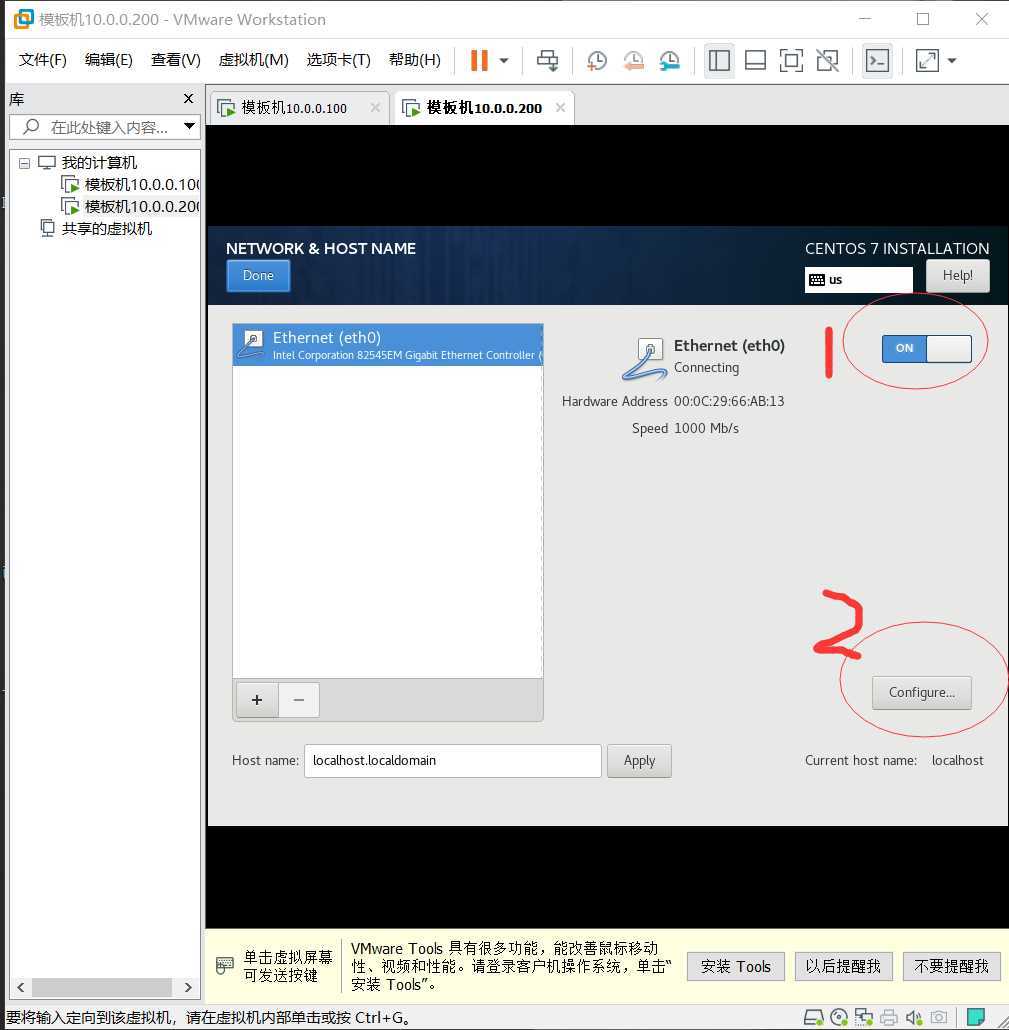Viewport: 1009px width, 1030px height.
Task: Open the stretch display dropdown arrow
Action: tap(952, 60)
